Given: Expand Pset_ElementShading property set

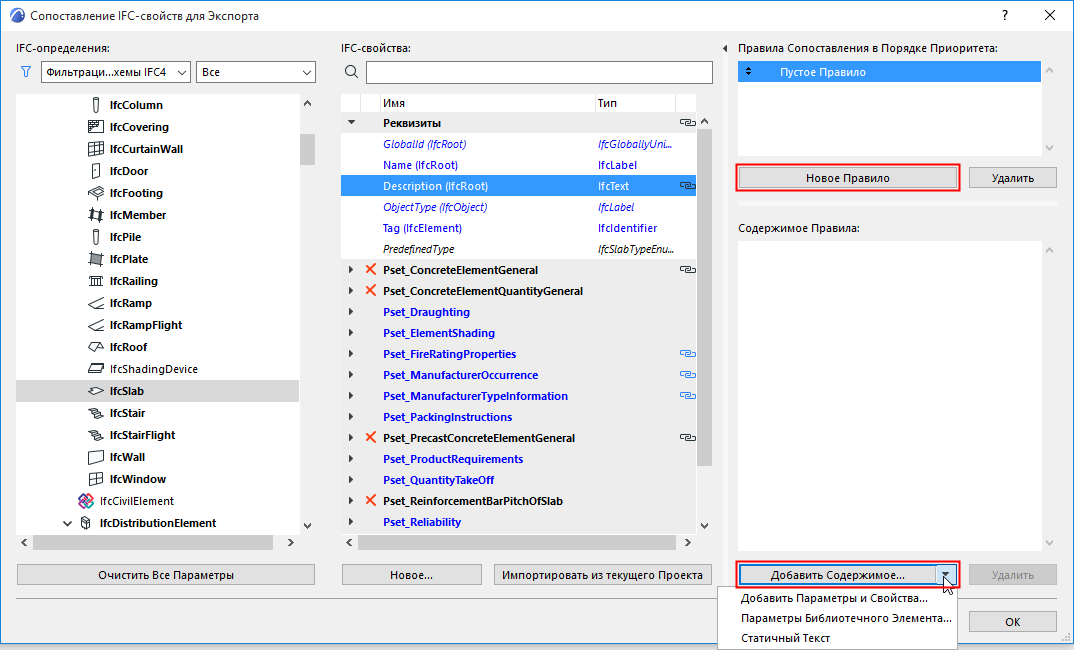Looking at the screenshot, I should click(351, 333).
